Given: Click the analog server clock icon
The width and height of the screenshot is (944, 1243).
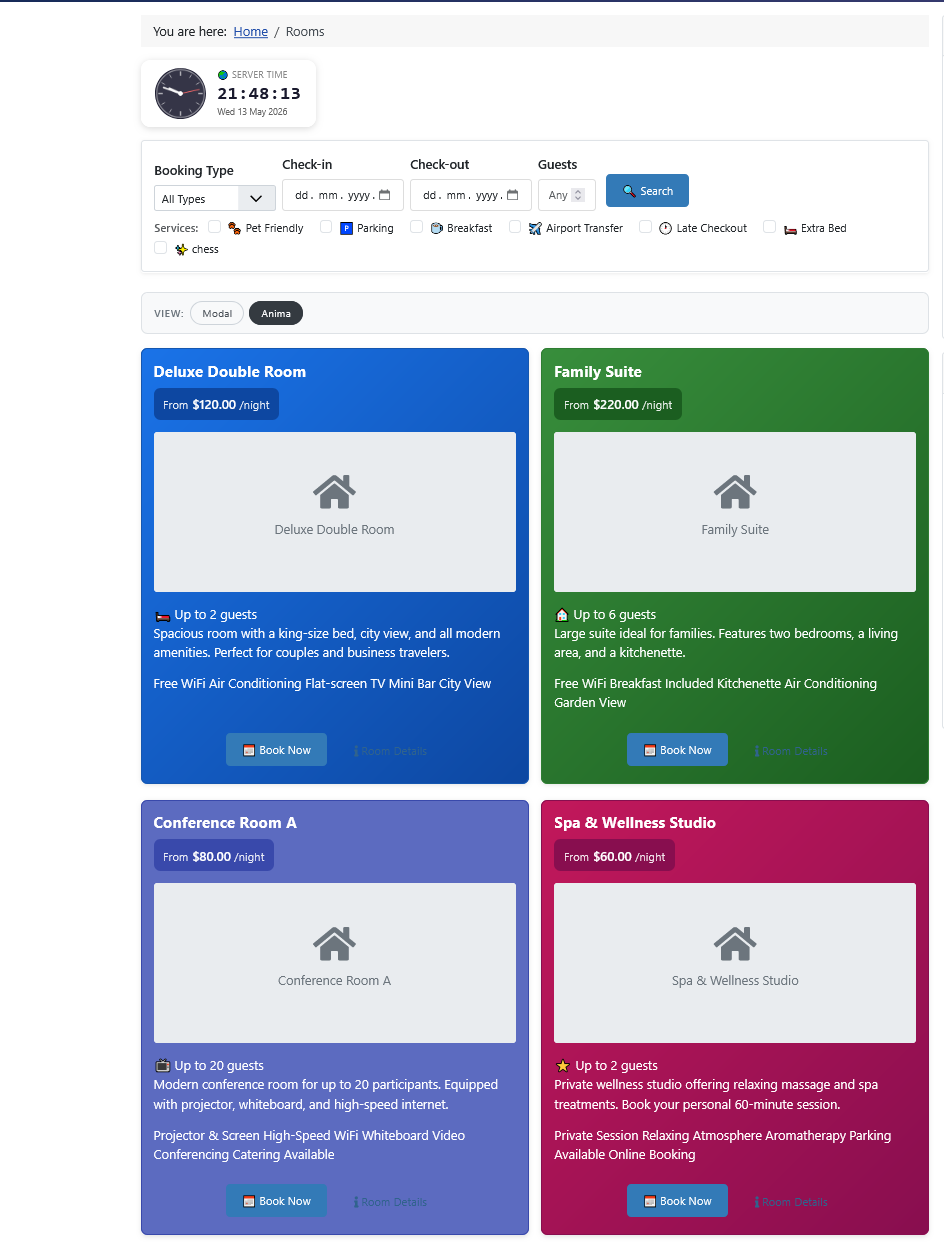Looking at the screenshot, I should (180, 93).
